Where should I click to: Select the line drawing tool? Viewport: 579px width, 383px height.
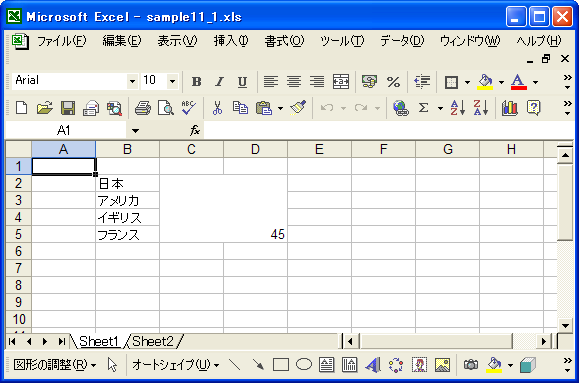[x=234, y=365]
